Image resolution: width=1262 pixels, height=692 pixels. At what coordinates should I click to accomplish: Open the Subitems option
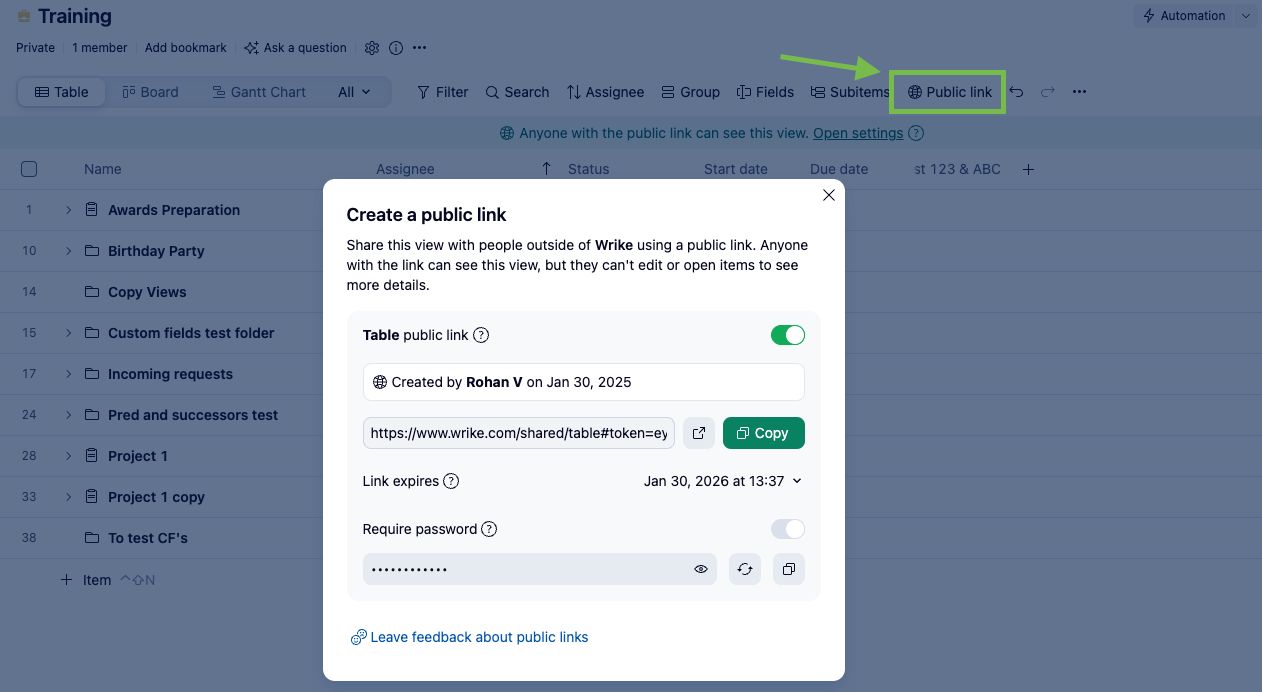click(x=849, y=92)
